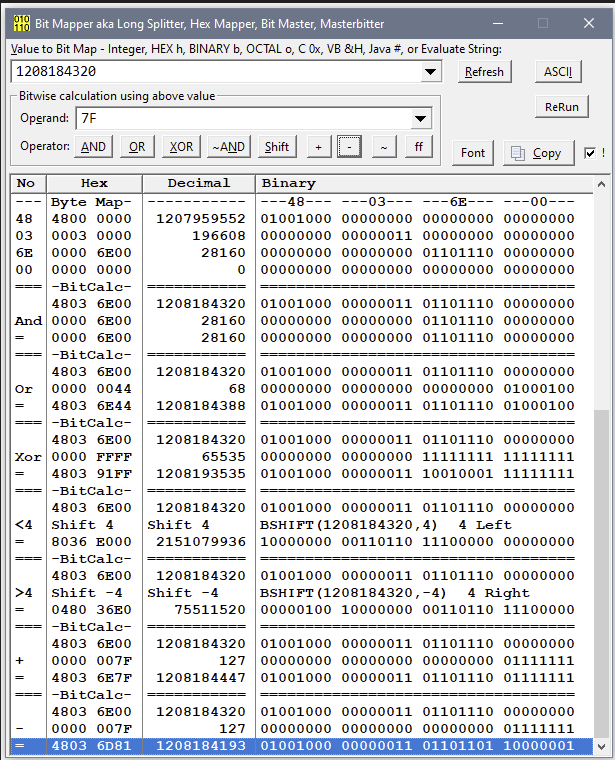The image size is (615, 760).
Task: Apply the AND operator
Action: click(x=93, y=146)
